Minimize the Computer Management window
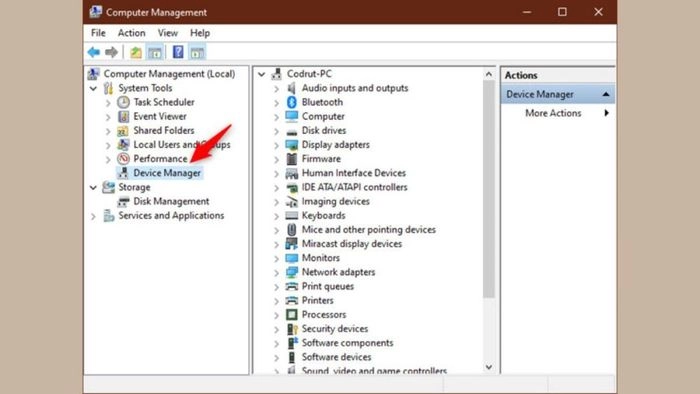Screen dimensions: 700x394 (x=527, y=12)
